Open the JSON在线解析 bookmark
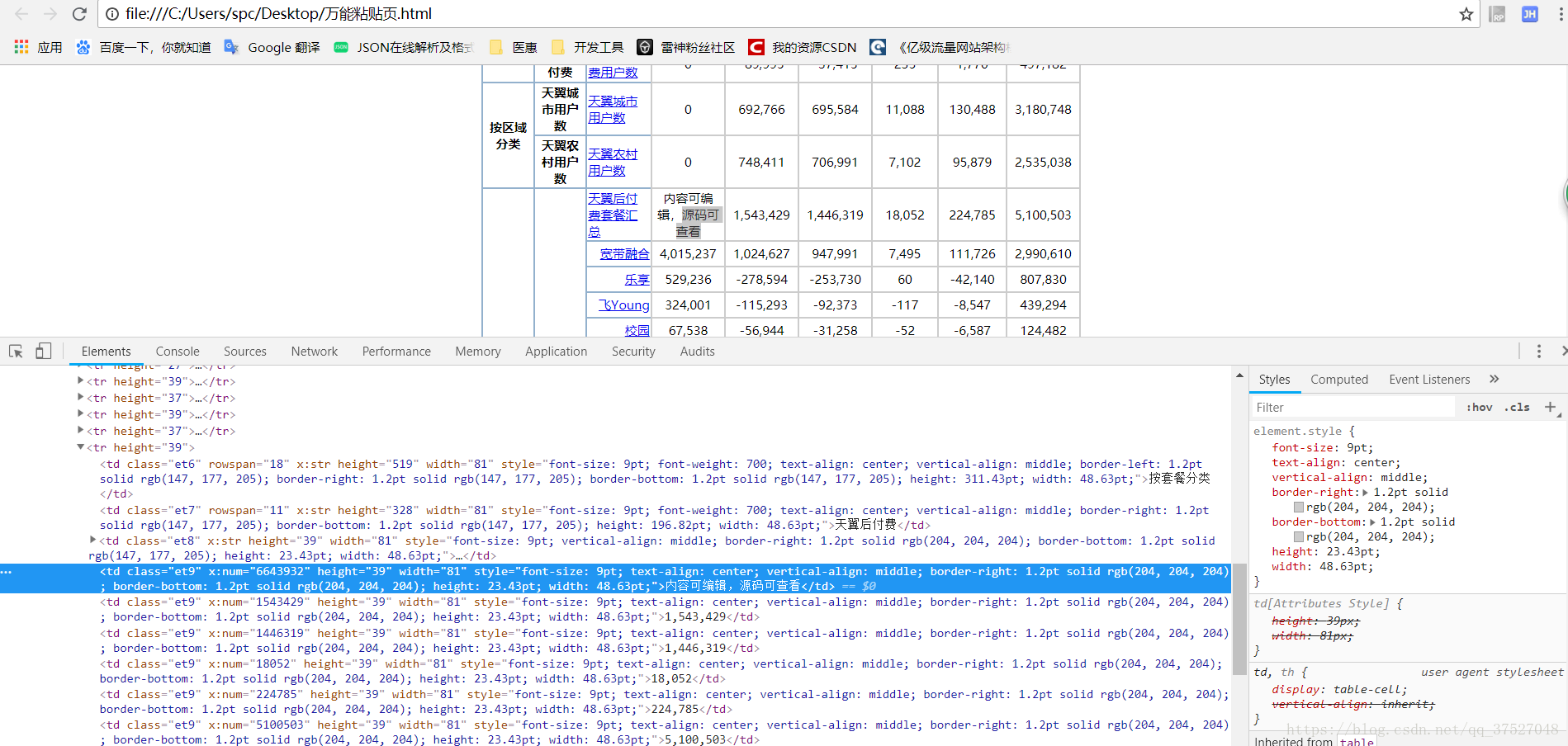 click(403, 47)
